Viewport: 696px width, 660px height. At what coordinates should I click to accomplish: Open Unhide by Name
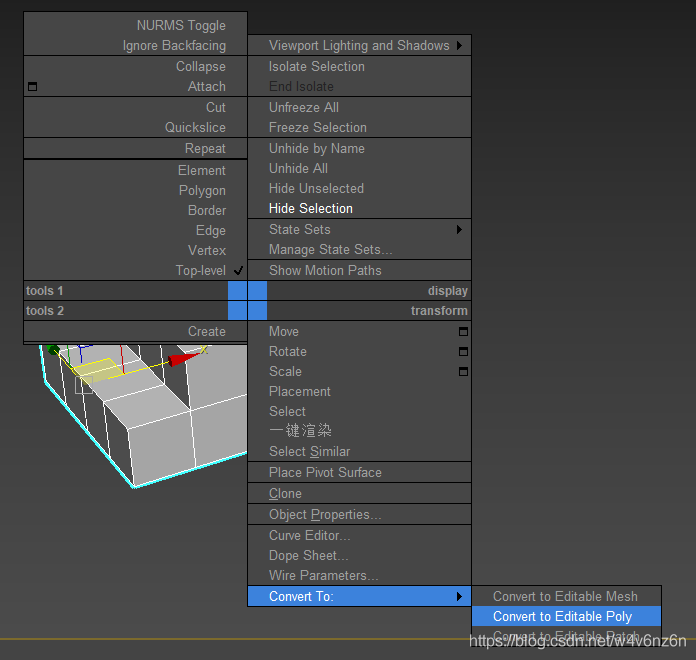click(317, 148)
